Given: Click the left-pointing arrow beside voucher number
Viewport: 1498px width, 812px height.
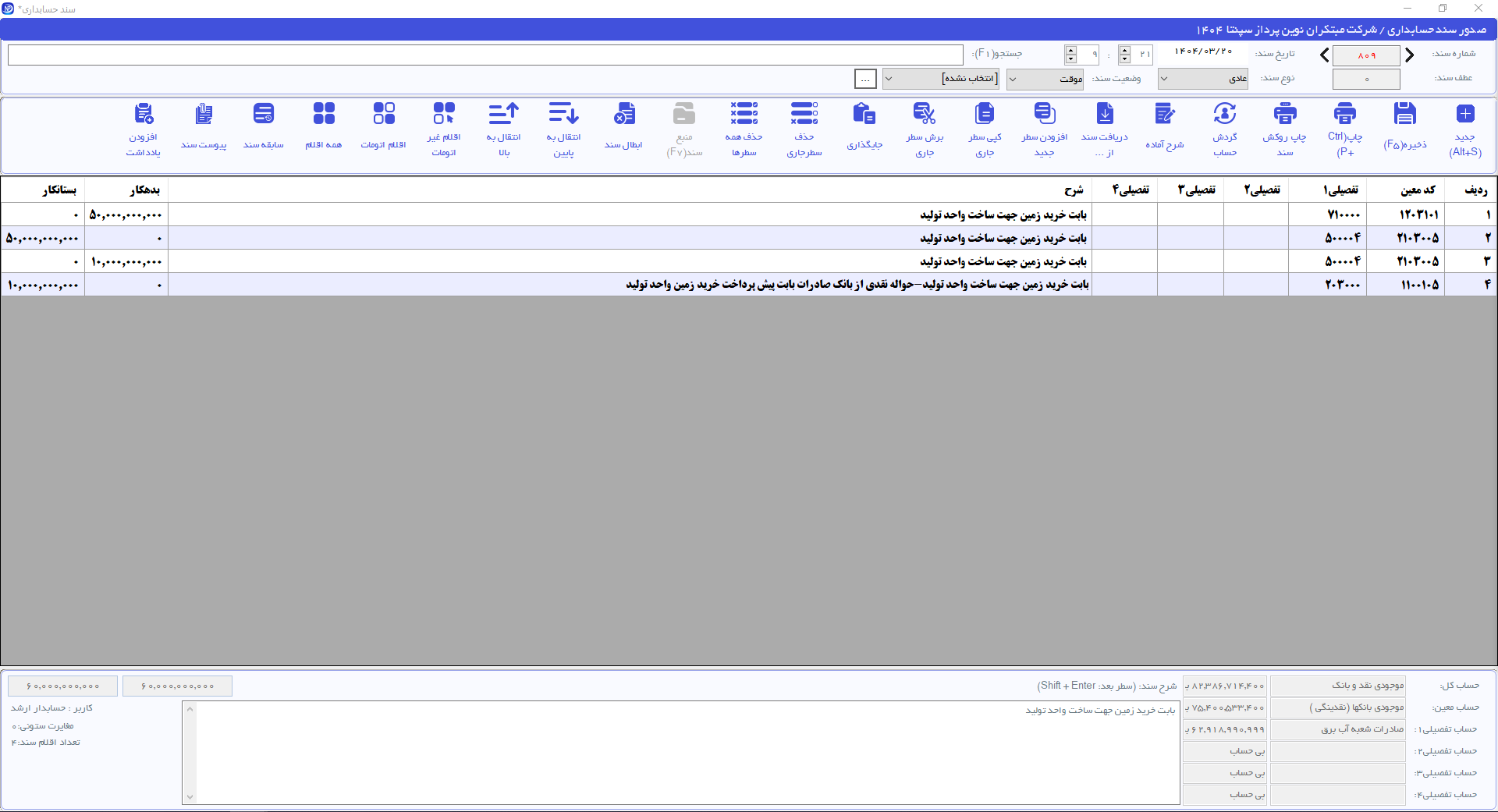Looking at the screenshot, I should tap(1324, 55).
